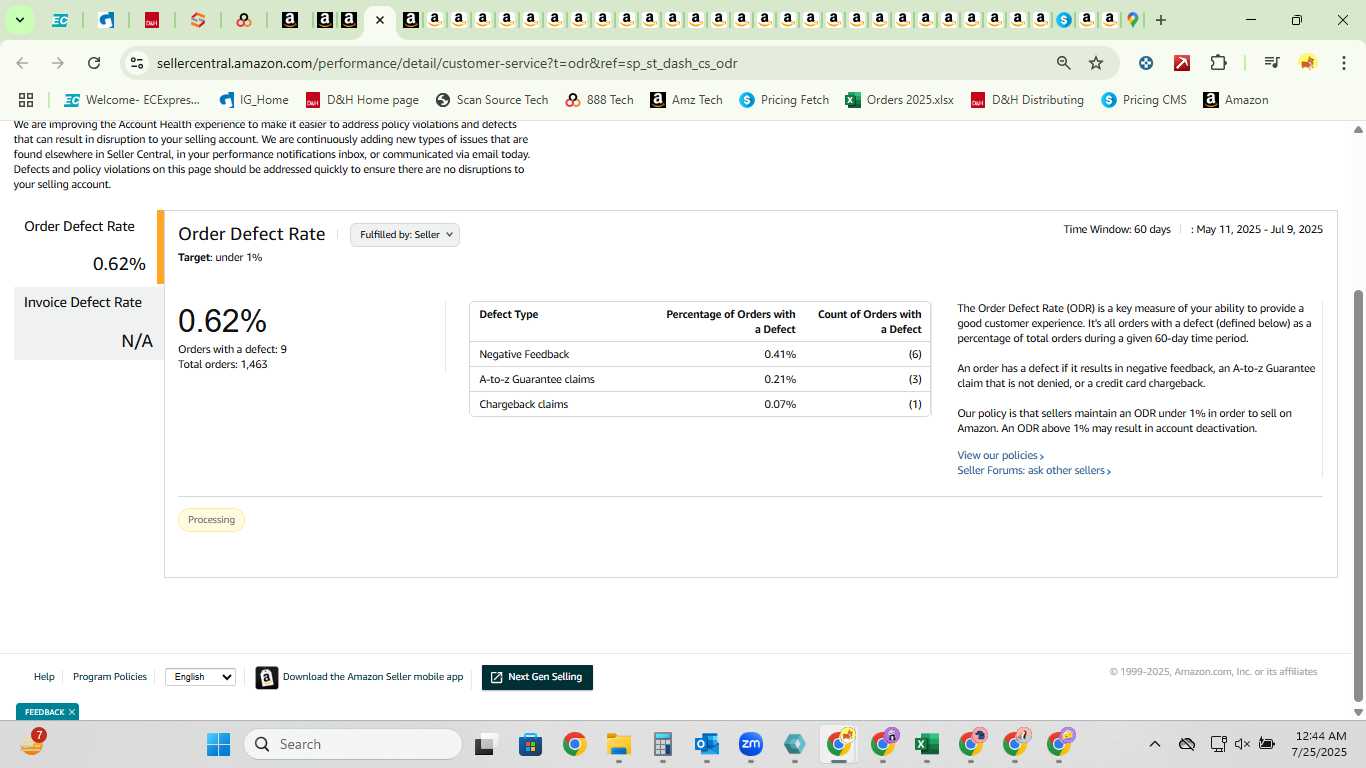View site information icon in address bar
Image resolution: width=1366 pixels, height=768 pixels.
137,63
